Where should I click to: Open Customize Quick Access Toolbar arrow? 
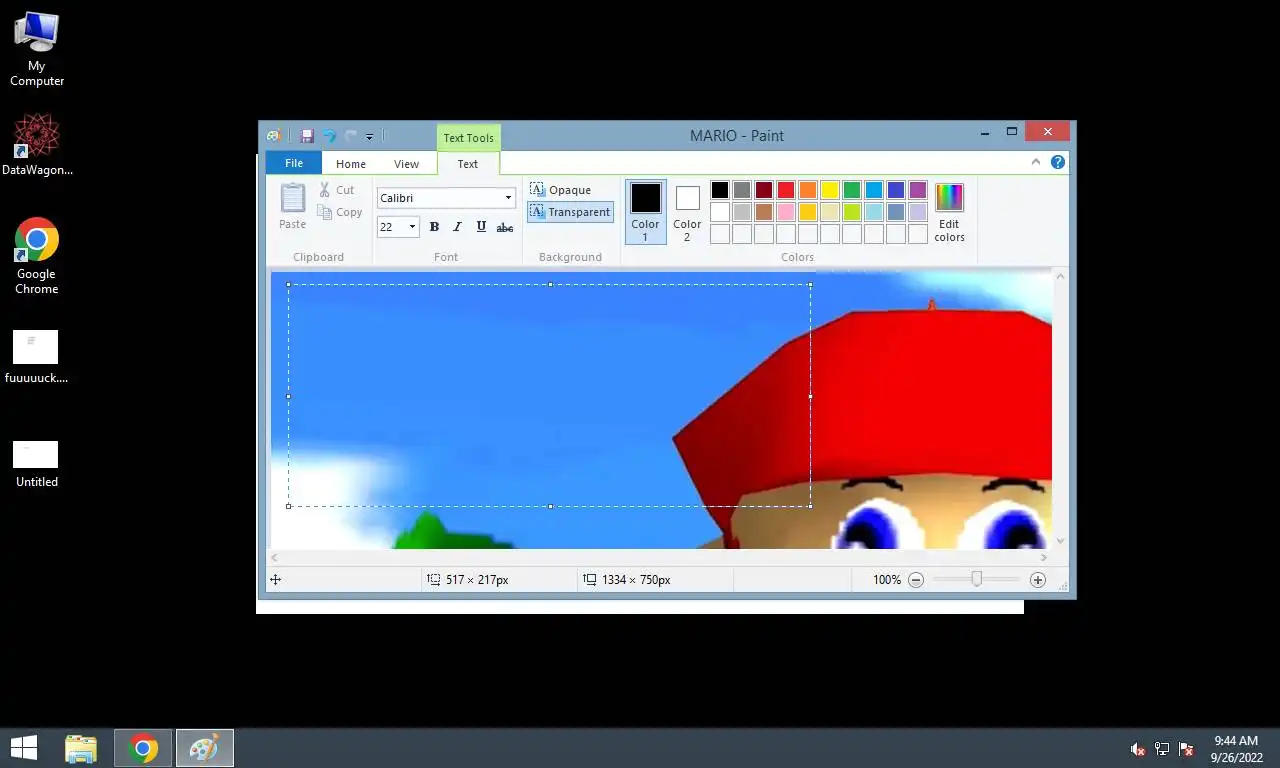point(369,137)
